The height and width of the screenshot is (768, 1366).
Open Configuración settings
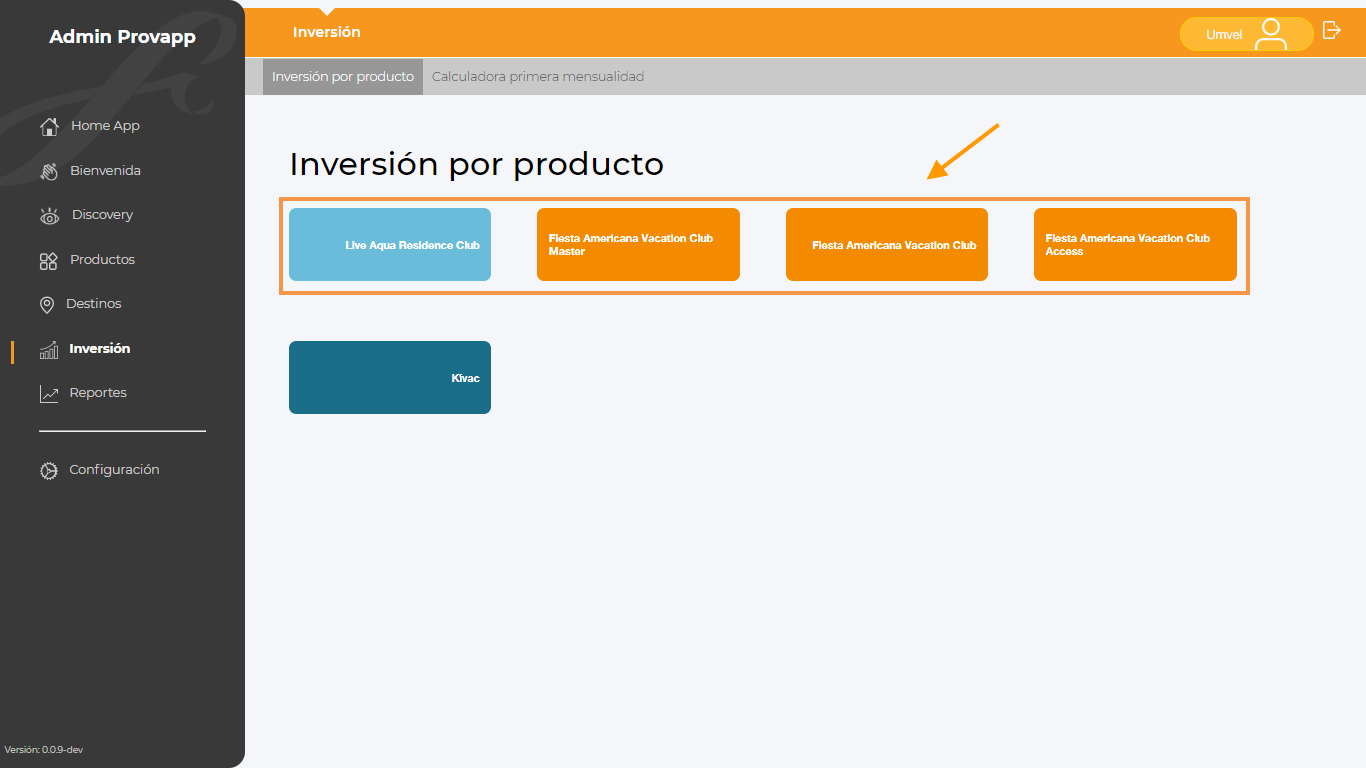(114, 470)
